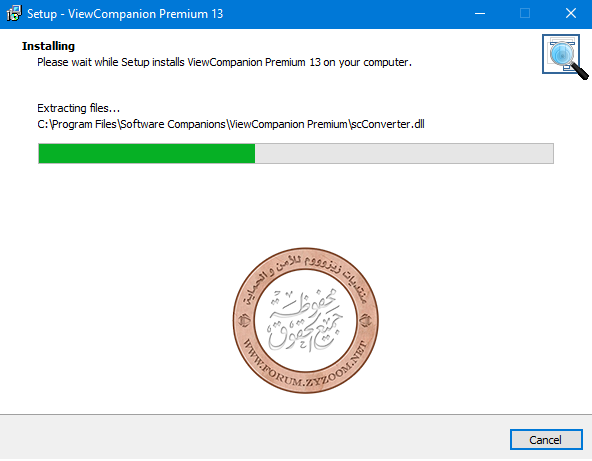This screenshot has width=592, height=461.
Task: Click the "Extracting files..." status text
Action: 78,108
